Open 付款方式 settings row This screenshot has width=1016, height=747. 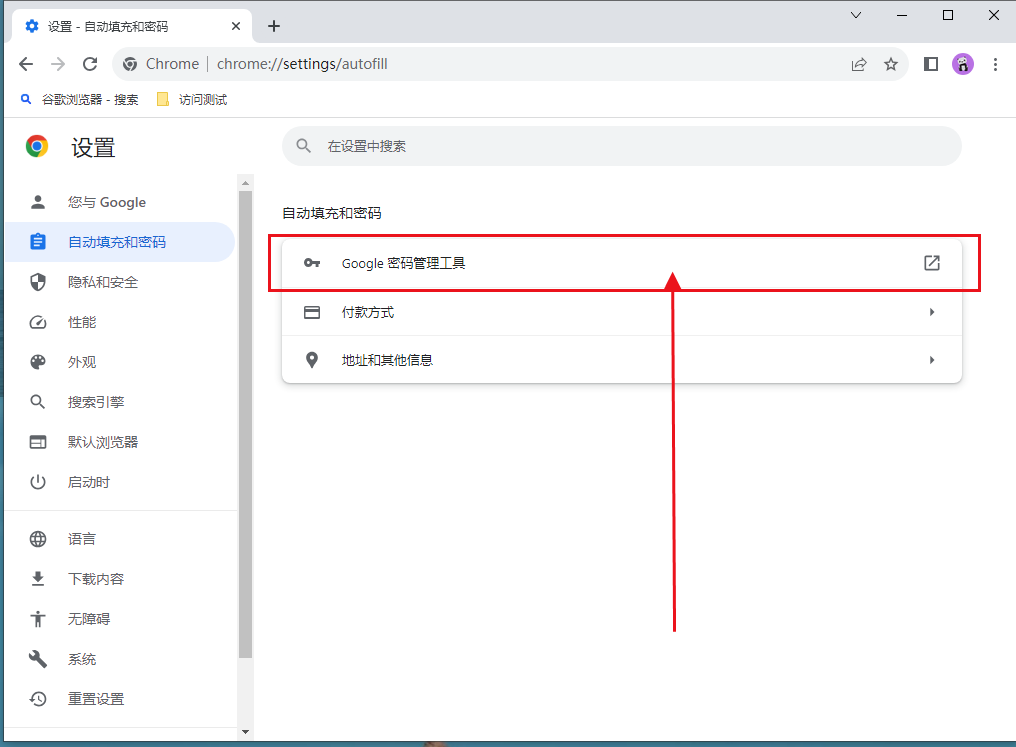click(621, 312)
